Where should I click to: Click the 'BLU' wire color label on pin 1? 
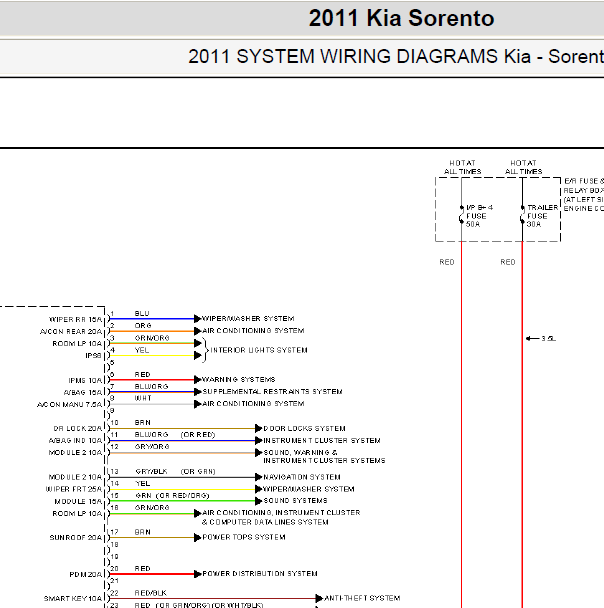click(x=142, y=313)
